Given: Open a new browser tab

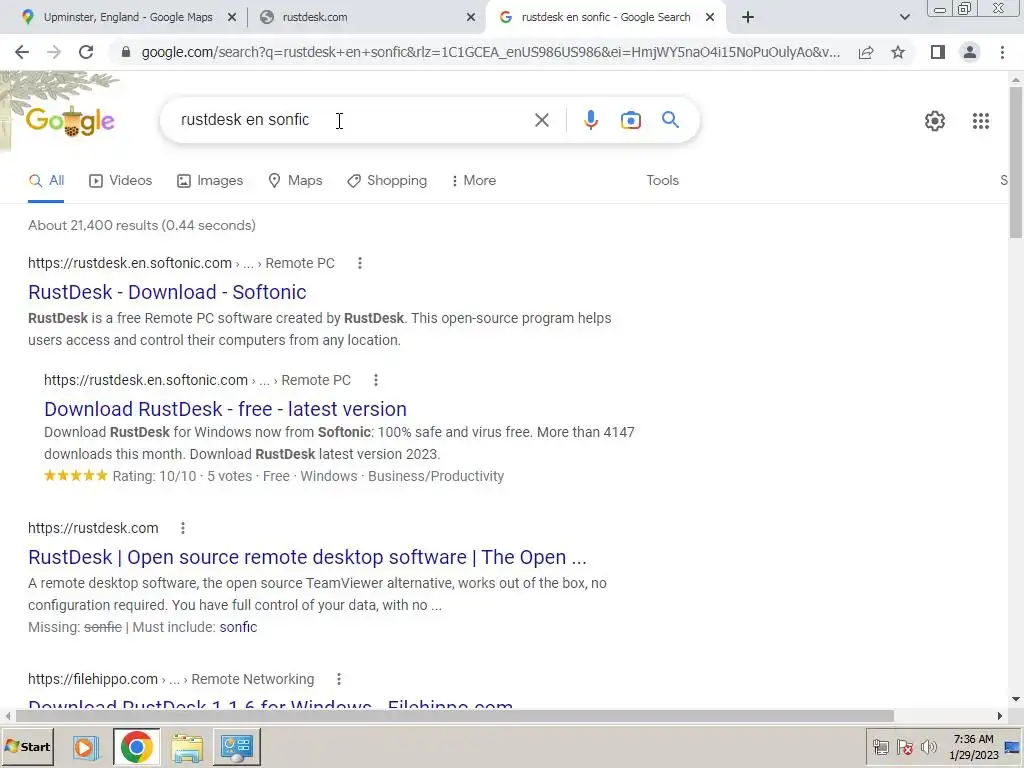Looking at the screenshot, I should (x=748, y=18).
